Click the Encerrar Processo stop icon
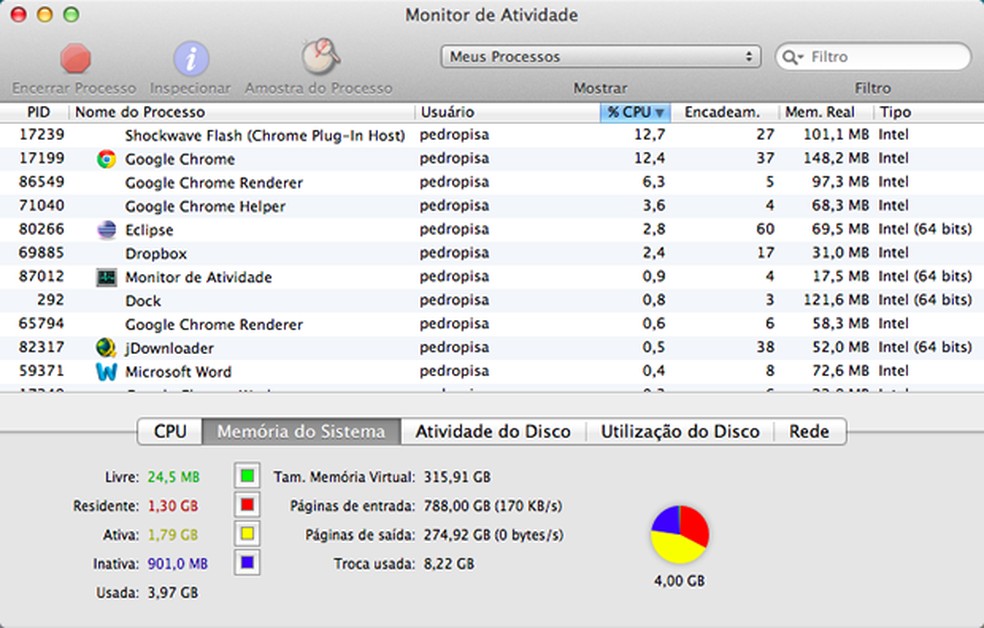 point(77,59)
